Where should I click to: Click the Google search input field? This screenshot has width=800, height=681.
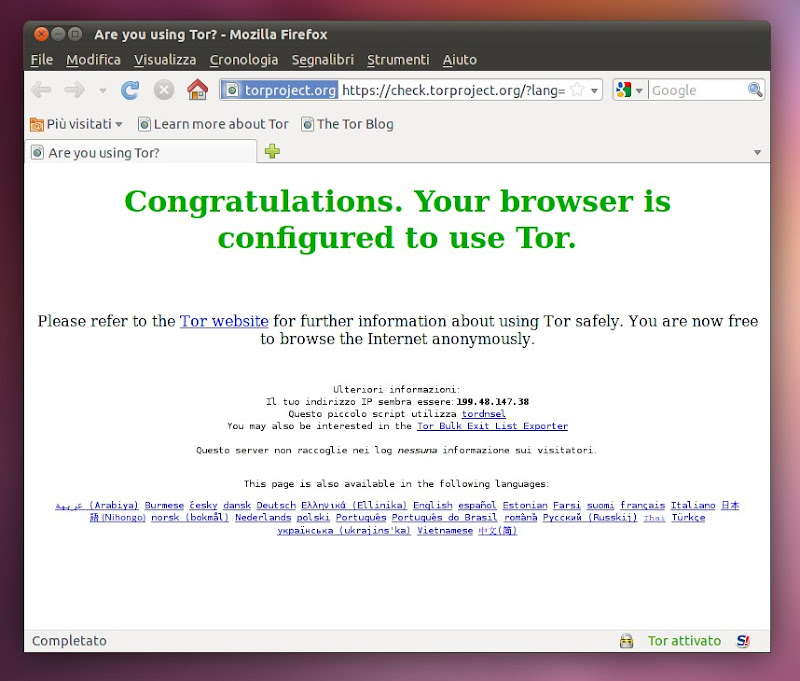pos(697,90)
